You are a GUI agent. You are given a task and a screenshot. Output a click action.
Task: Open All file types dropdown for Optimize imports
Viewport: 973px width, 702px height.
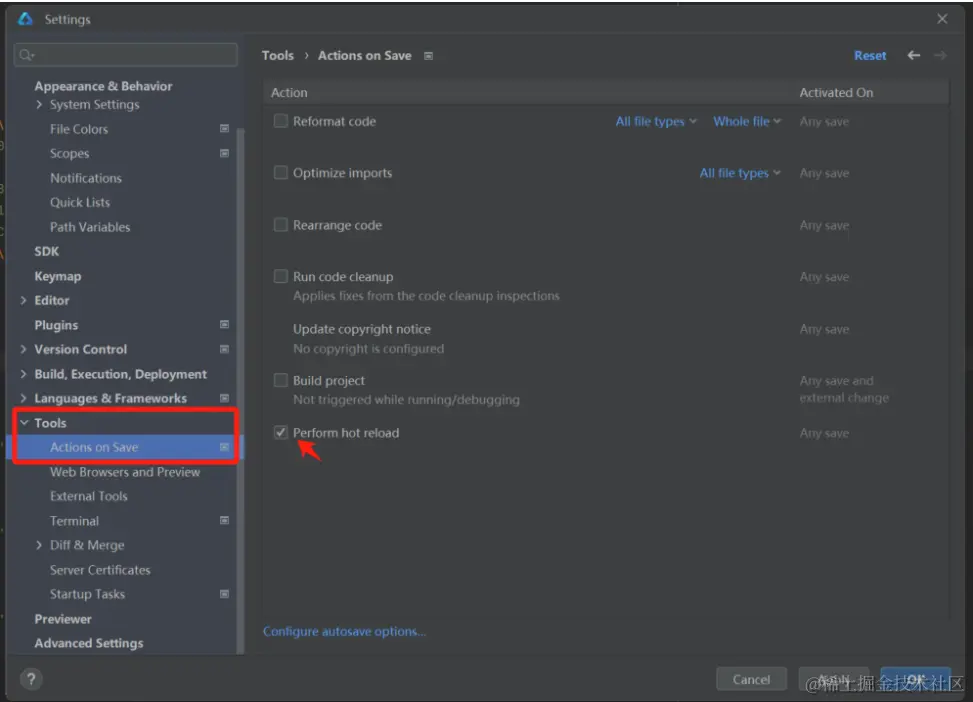coord(740,173)
